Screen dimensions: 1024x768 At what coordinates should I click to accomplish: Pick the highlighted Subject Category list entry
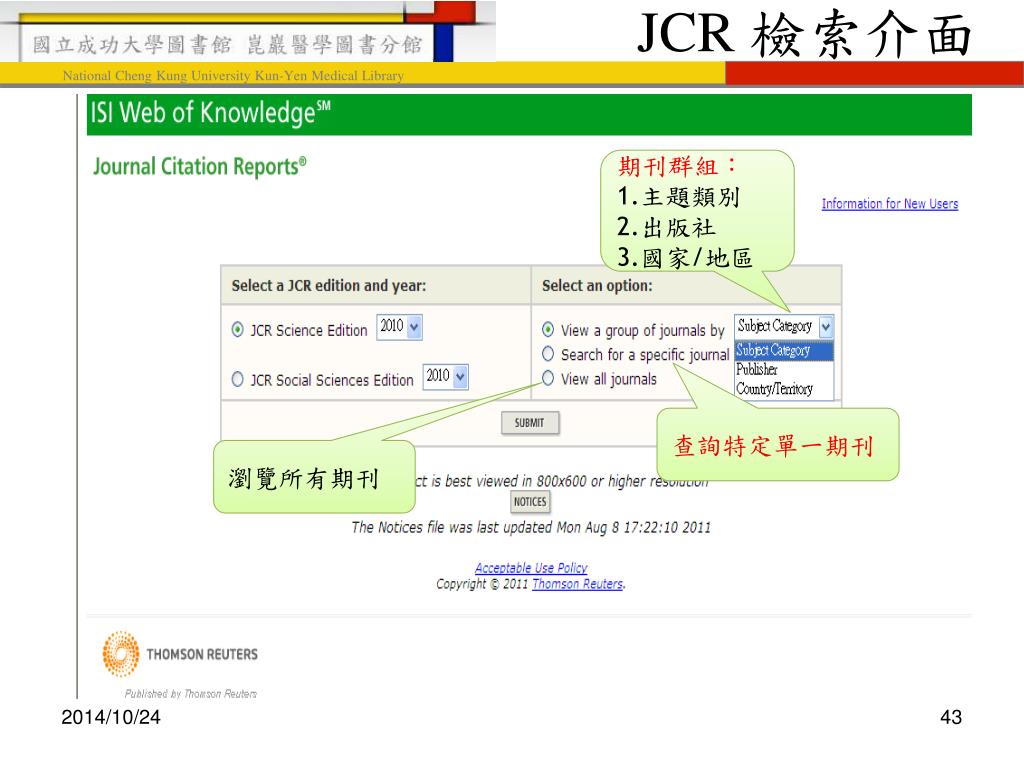tap(784, 351)
